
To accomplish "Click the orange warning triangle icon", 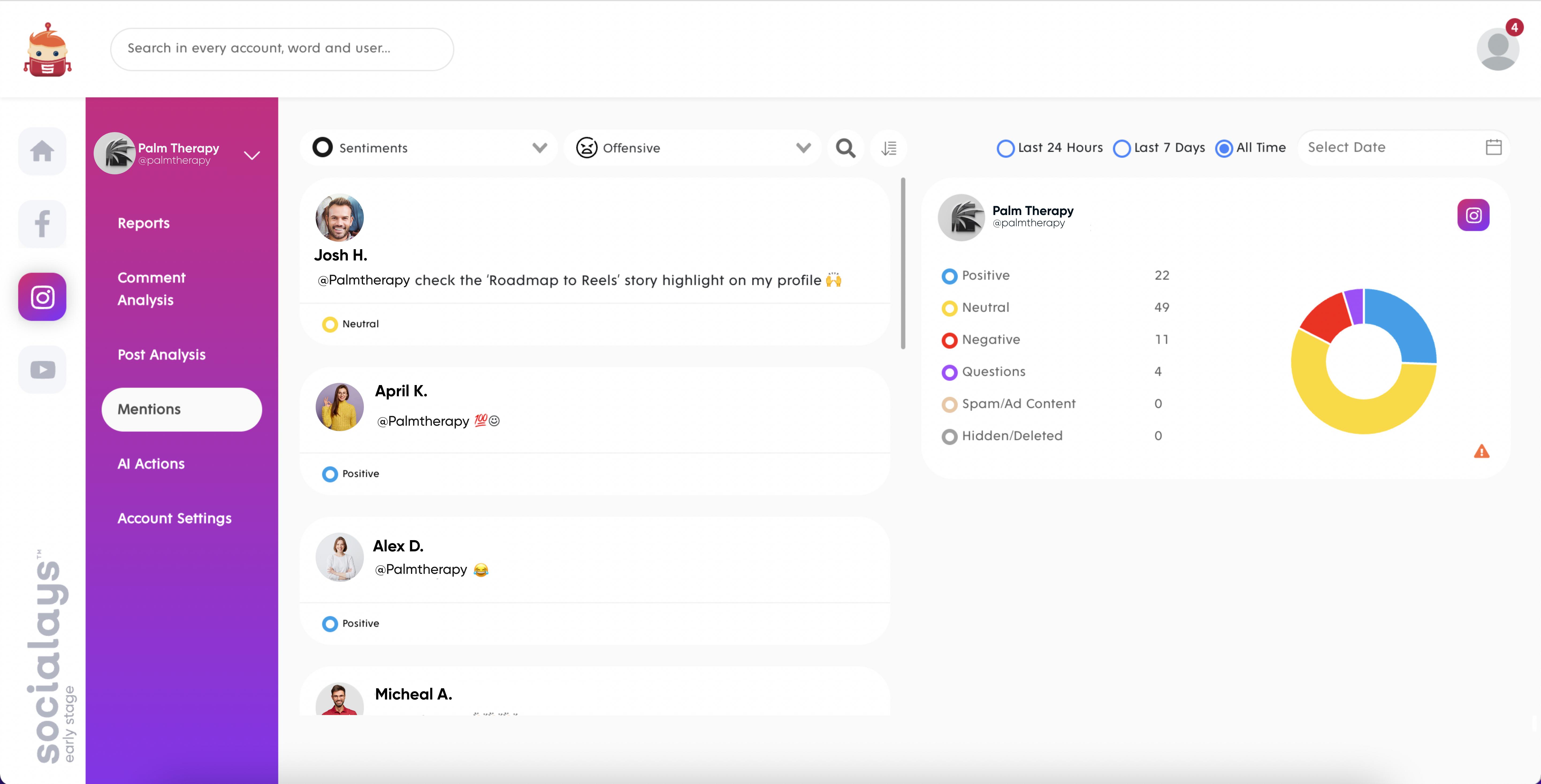I will [x=1482, y=452].
